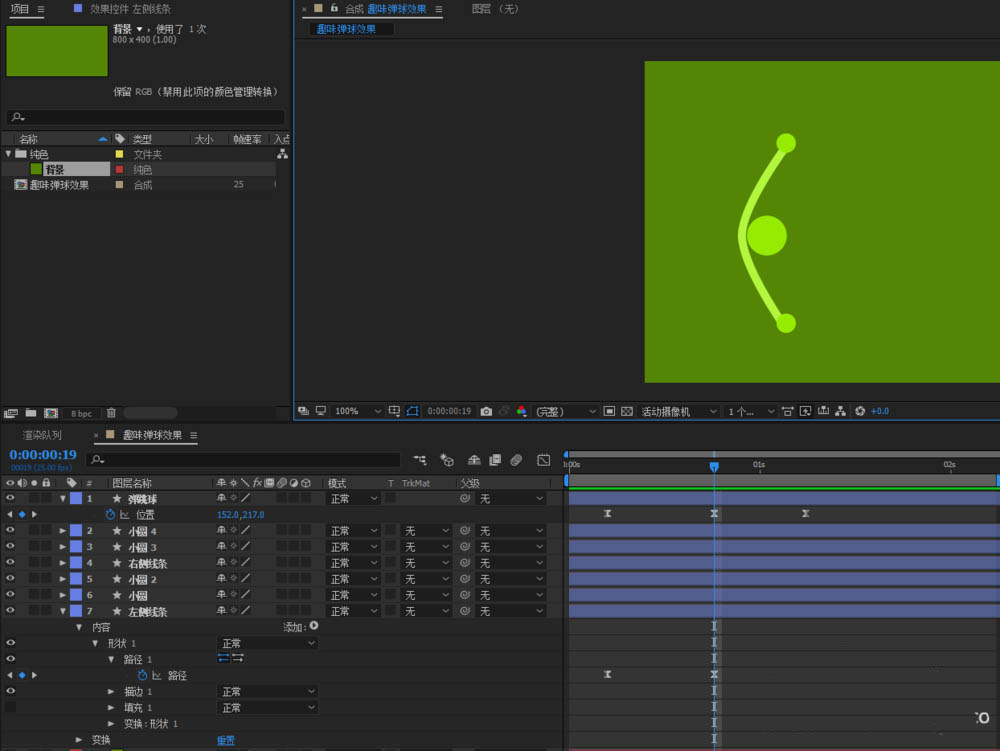The image size is (1000, 751).
Task: Click the position stopwatch for 弹跳球
Action: 110,514
